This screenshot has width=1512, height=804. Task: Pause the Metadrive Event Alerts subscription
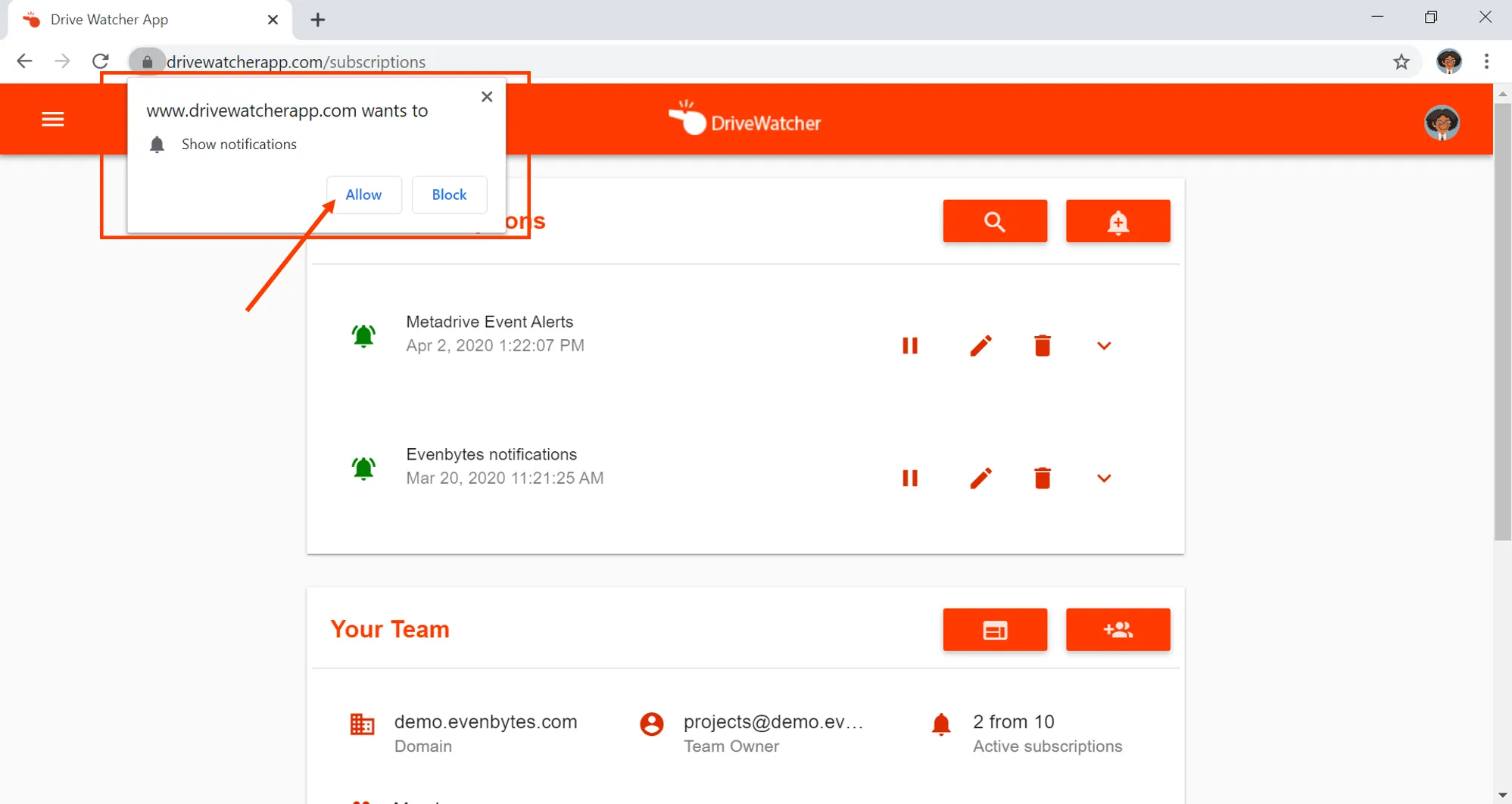coord(910,346)
